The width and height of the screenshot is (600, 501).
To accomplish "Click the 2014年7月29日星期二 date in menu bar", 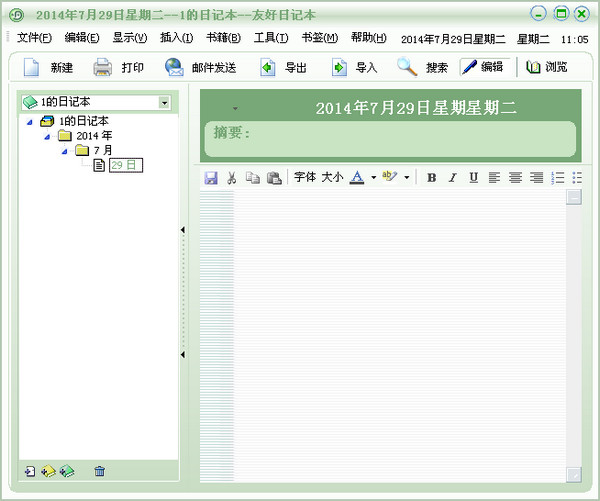I will (x=453, y=39).
